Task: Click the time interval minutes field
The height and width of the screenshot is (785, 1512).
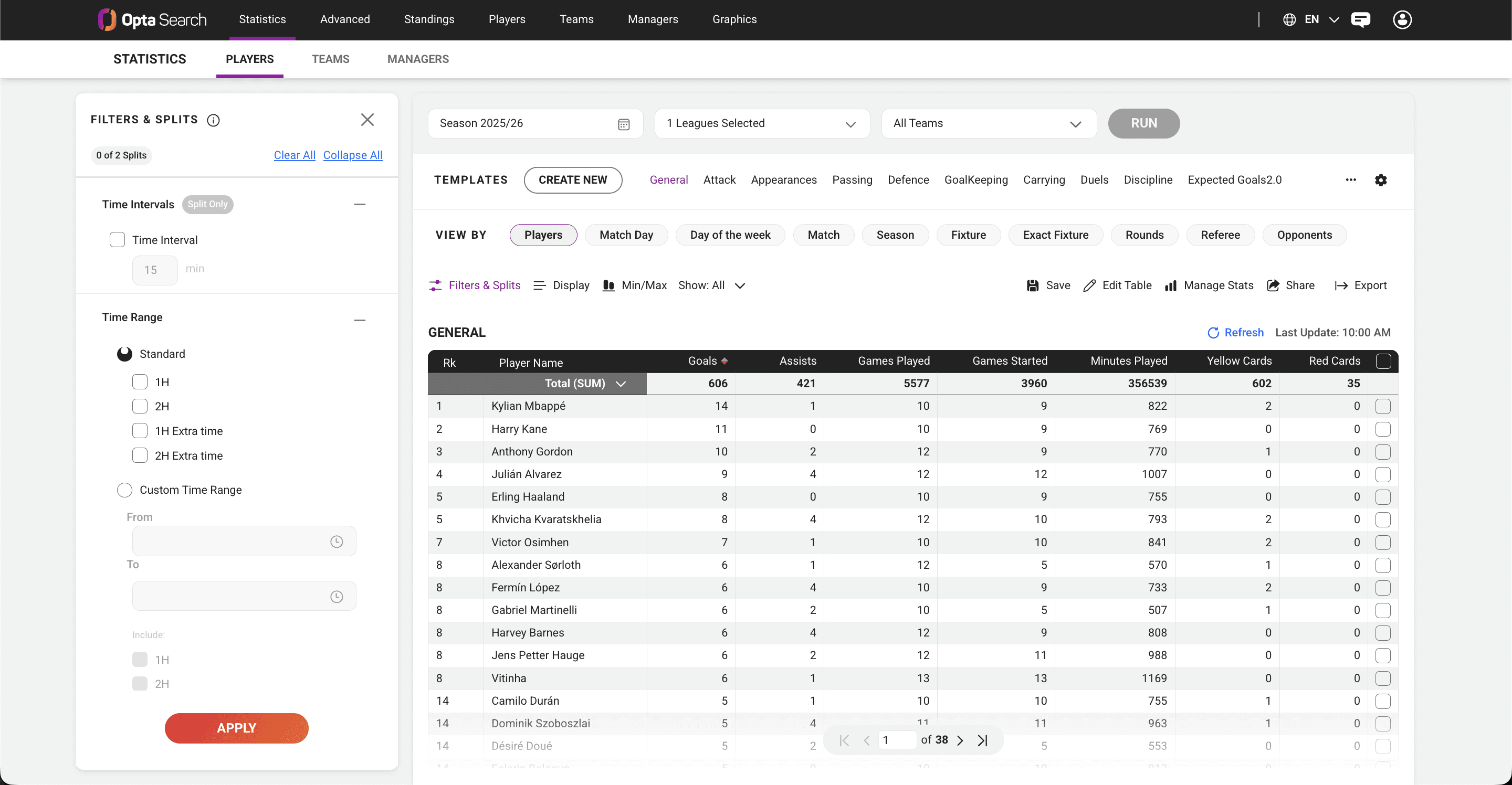Action: [x=155, y=270]
